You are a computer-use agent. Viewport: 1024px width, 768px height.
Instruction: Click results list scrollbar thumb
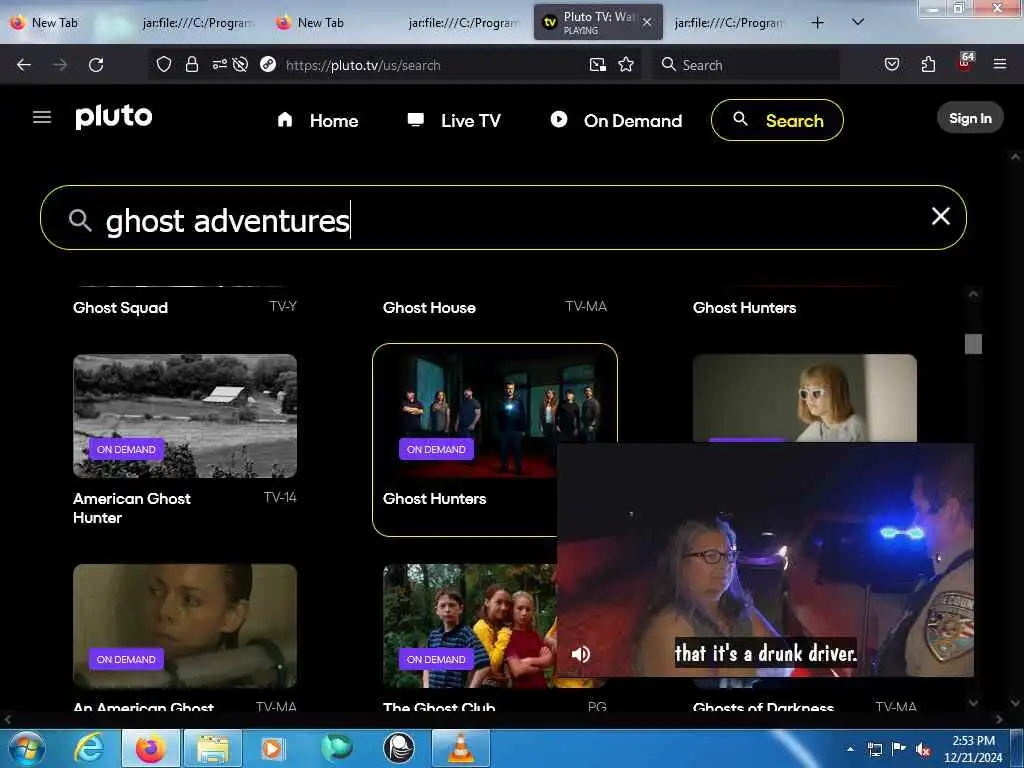[973, 344]
